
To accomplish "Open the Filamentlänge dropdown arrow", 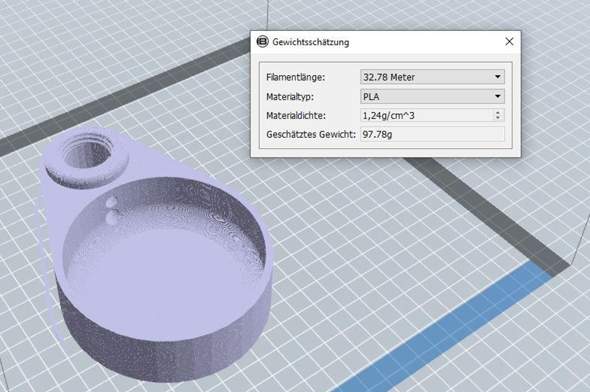I will tap(498, 77).
